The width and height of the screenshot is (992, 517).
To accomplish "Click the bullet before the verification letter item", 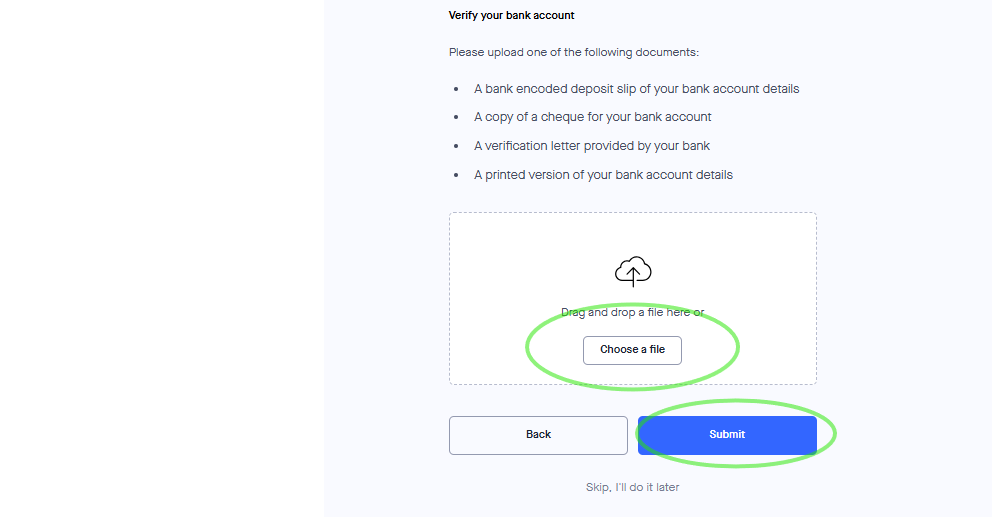I will point(456,146).
